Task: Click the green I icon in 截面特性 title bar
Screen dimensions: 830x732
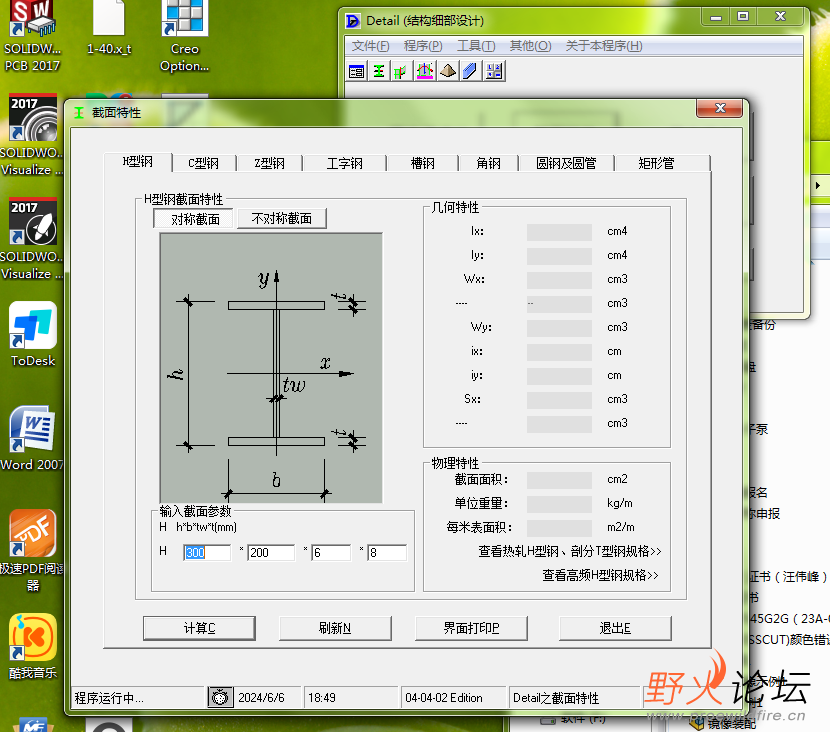Action: pos(79,113)
